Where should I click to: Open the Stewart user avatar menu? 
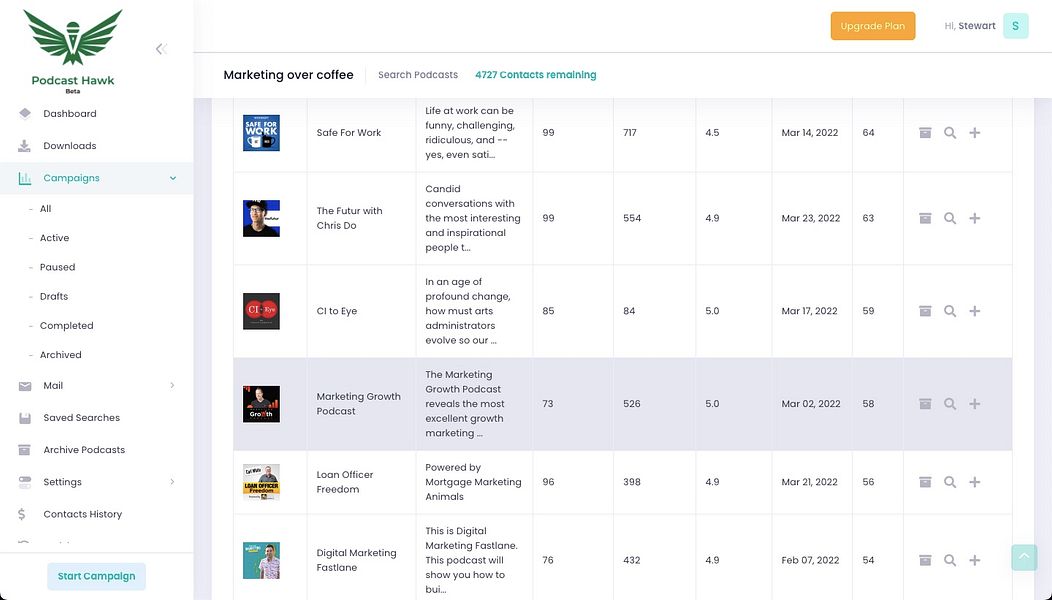(x=1015, y=26)
